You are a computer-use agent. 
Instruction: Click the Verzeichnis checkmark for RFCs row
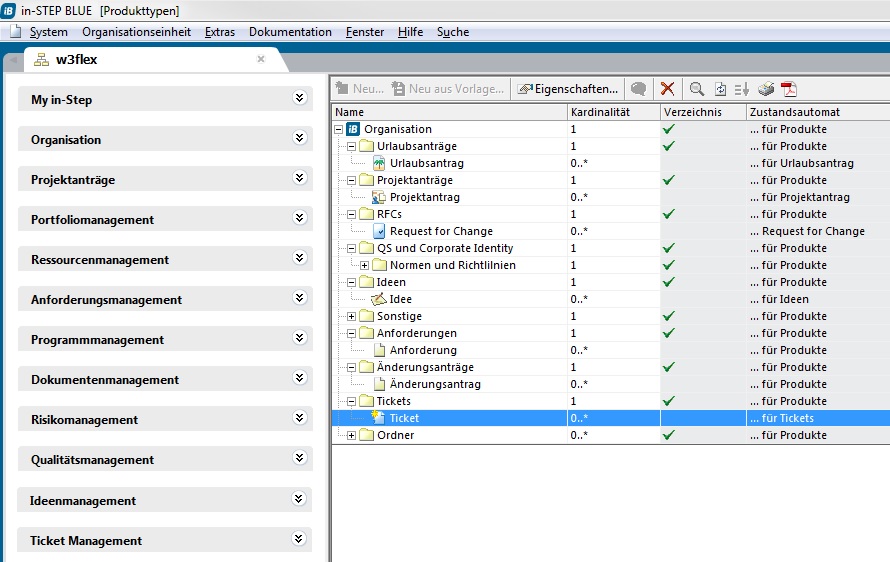pos(668,214)
